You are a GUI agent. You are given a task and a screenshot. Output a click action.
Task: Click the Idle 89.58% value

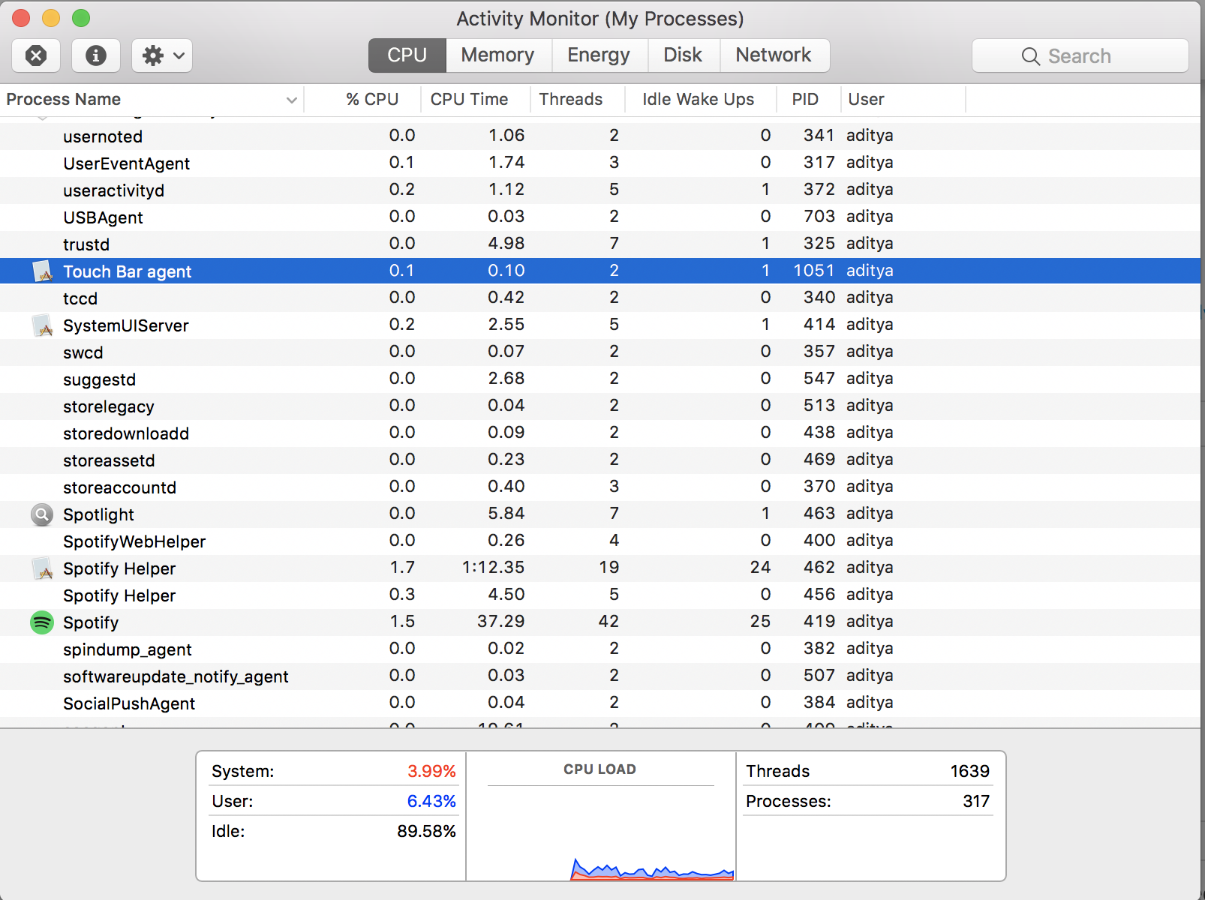tap(427, 831)
